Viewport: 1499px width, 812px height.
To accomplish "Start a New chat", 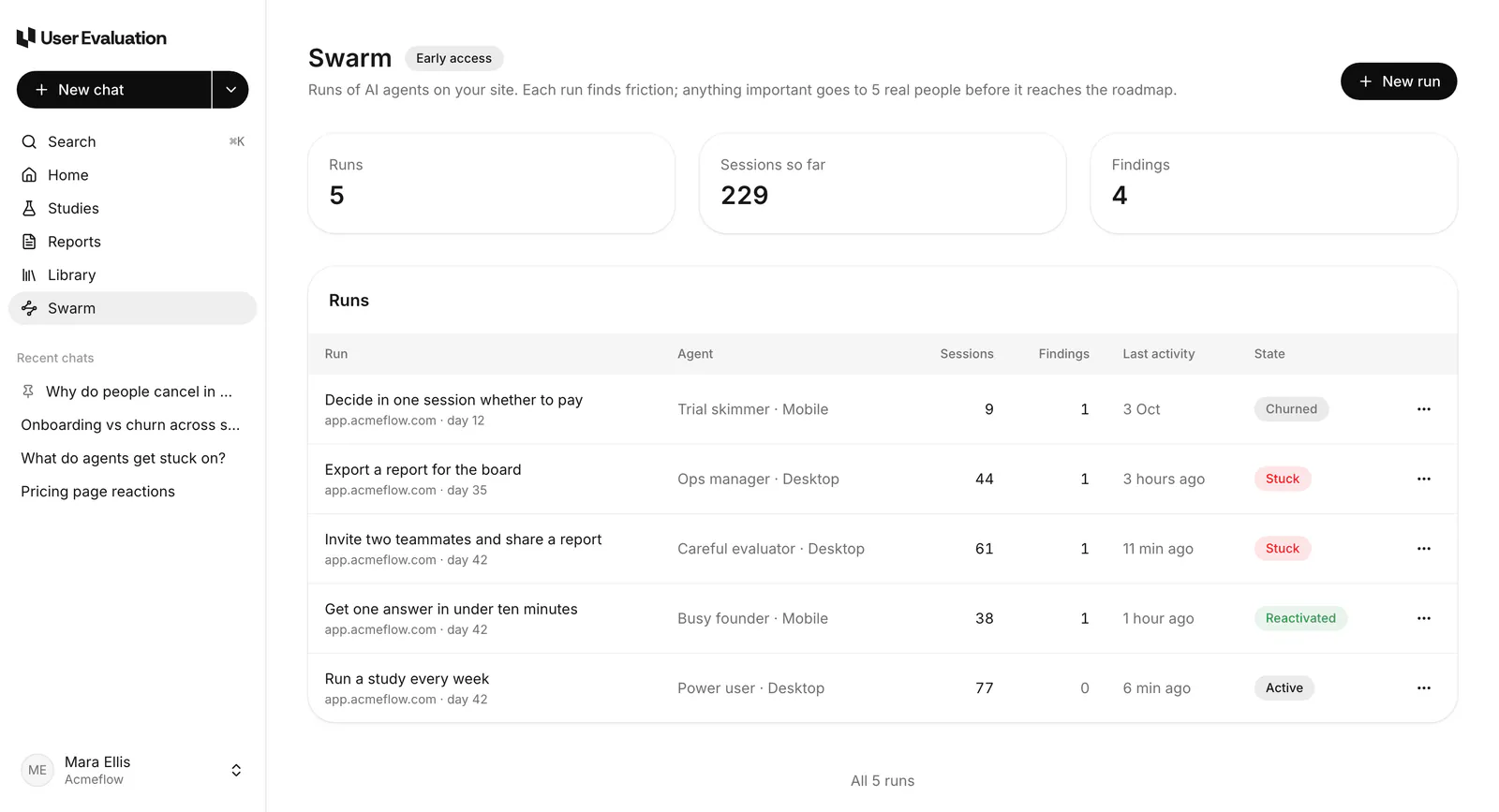I will [113, 90].
